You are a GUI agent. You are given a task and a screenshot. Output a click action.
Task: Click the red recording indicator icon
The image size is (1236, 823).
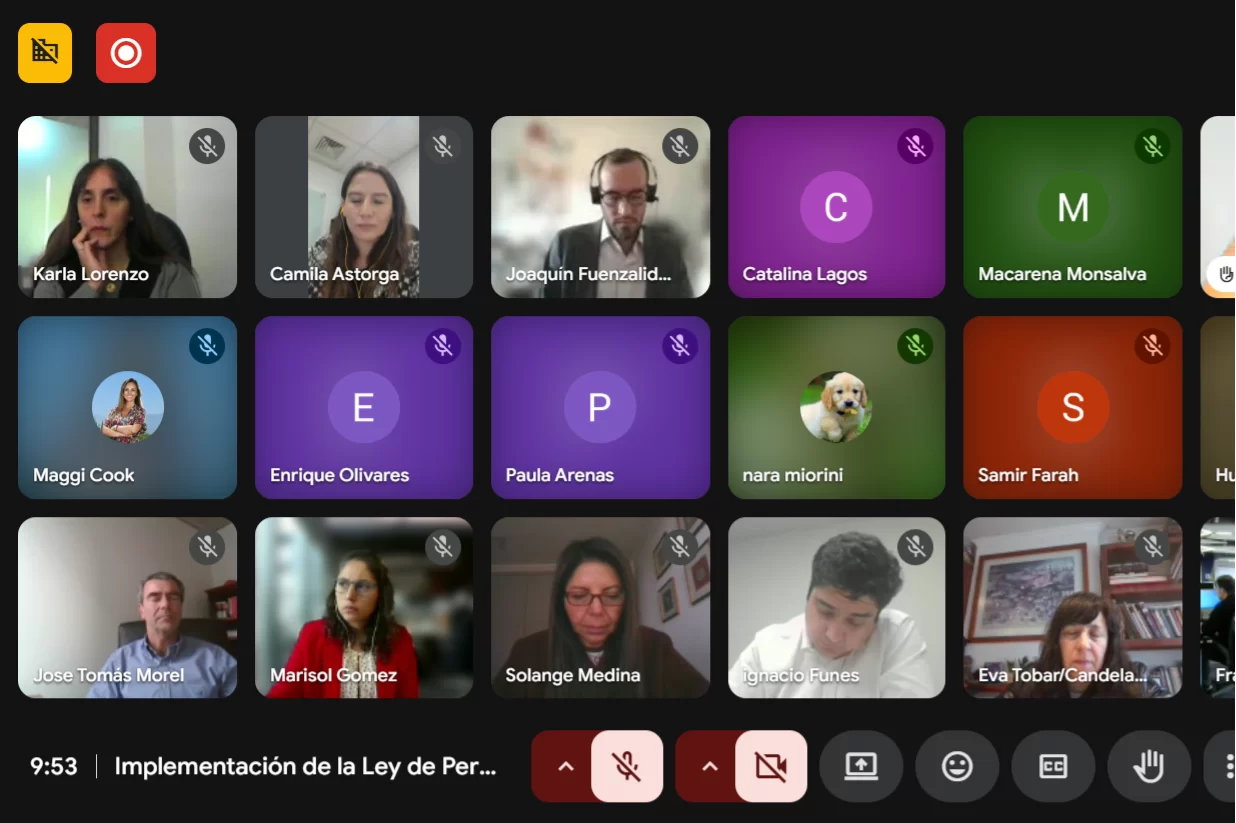point(126,53)
